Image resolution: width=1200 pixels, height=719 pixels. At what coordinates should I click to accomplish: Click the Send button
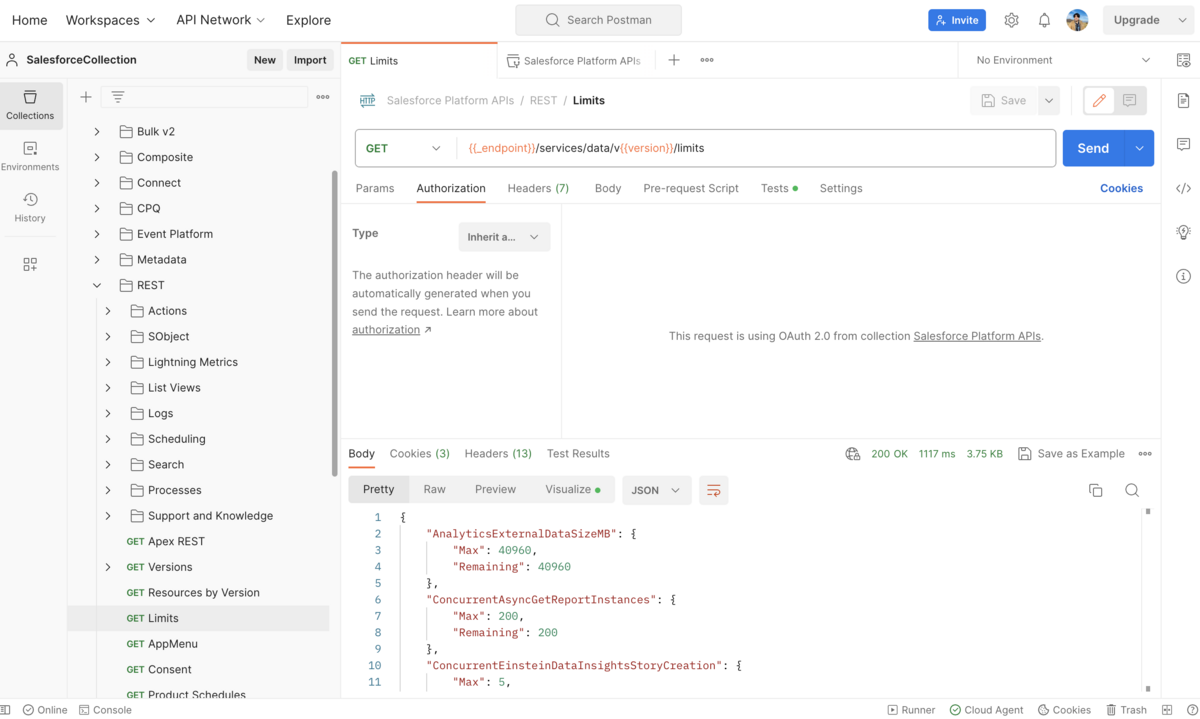tap(1093, 148)
